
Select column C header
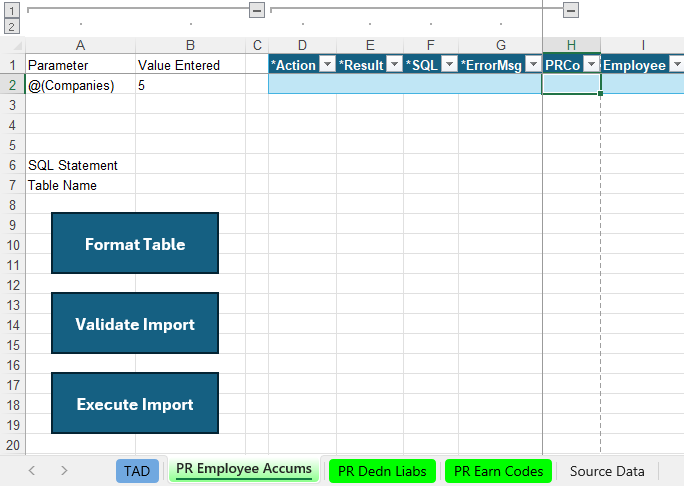257,45
